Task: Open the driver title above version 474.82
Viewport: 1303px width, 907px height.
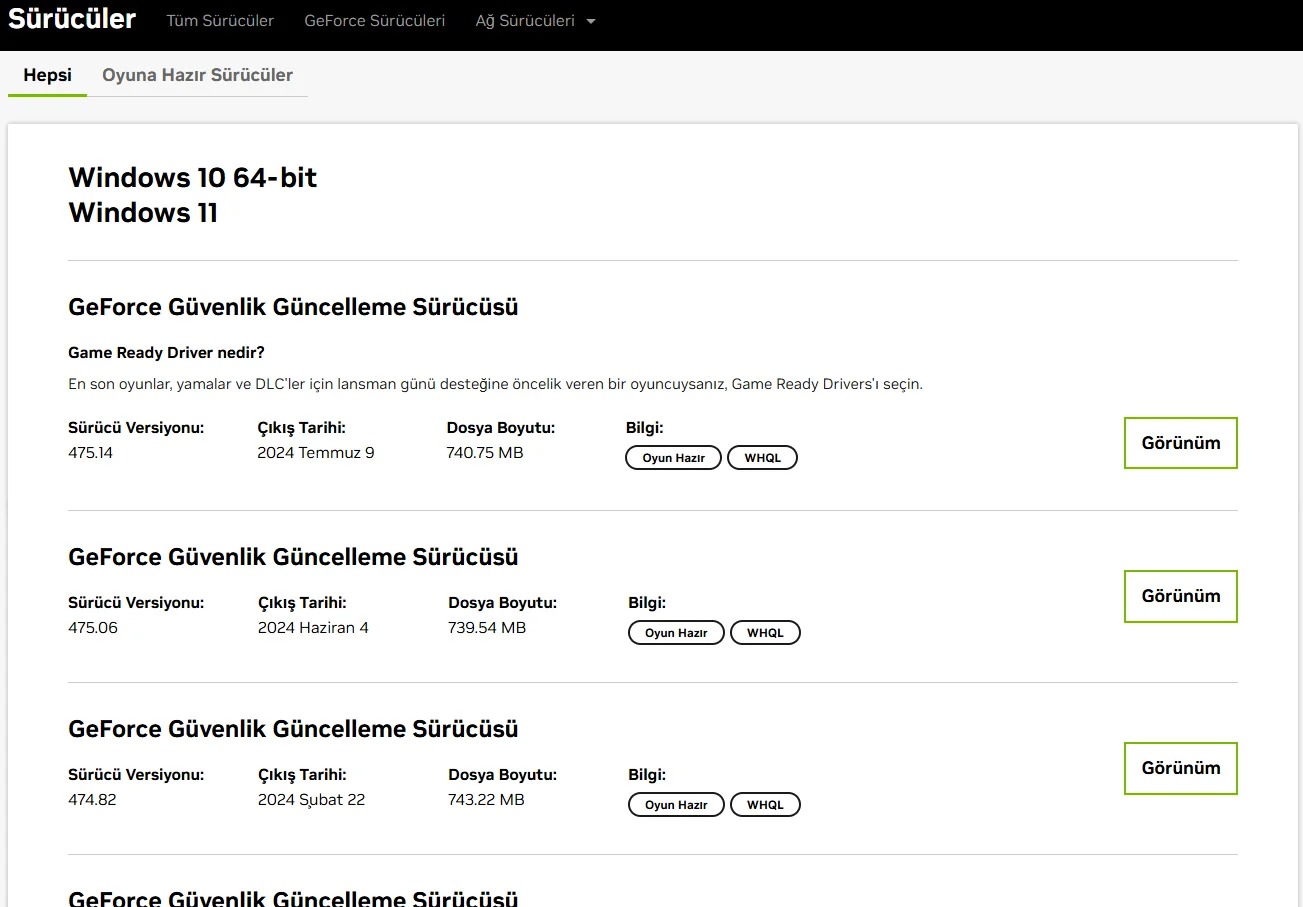Action: pyautogui.click(x=293, y=729)
